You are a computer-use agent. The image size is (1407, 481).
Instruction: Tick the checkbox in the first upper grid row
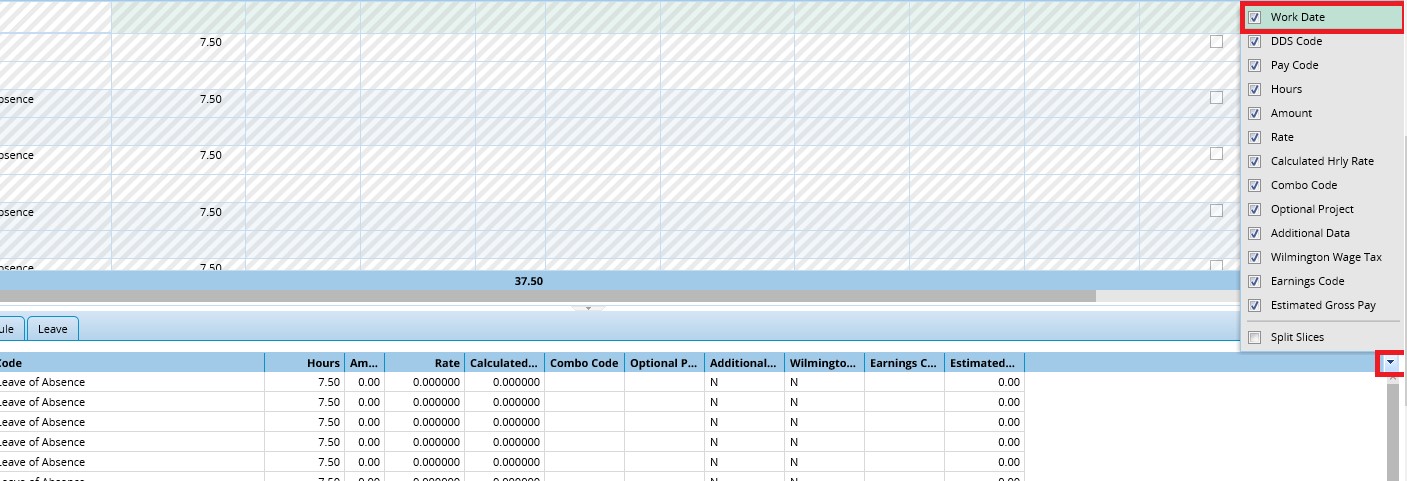[1215, 42]
